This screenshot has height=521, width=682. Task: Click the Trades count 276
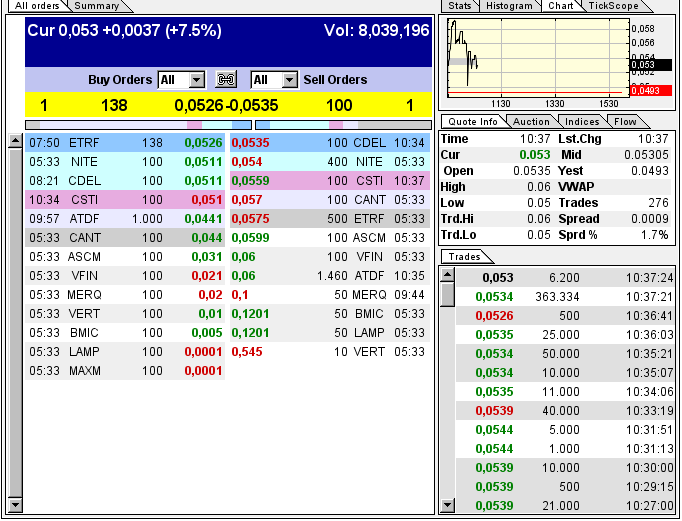pyautogui.click(x=658, y=203)
